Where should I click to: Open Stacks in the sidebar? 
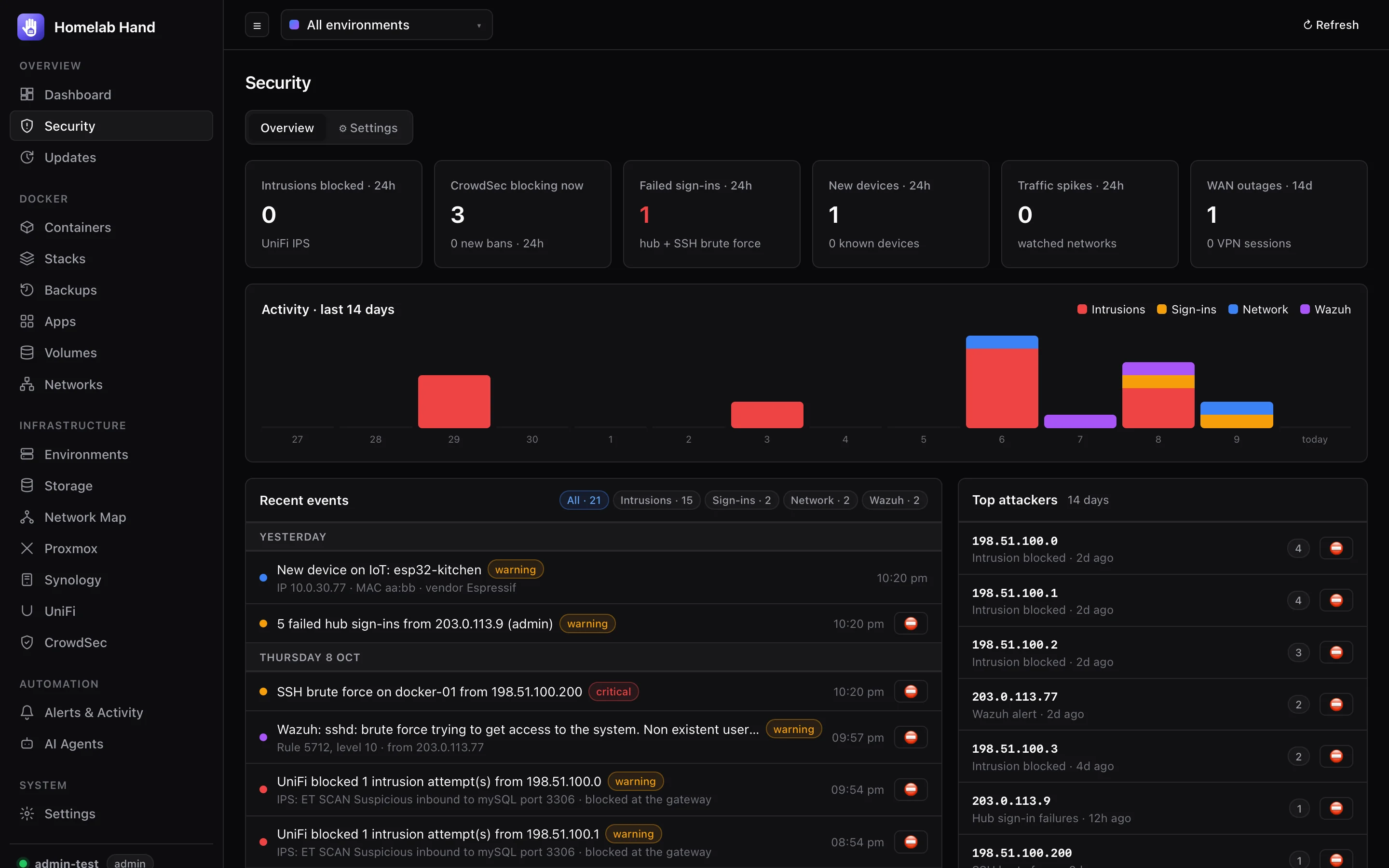111,258
